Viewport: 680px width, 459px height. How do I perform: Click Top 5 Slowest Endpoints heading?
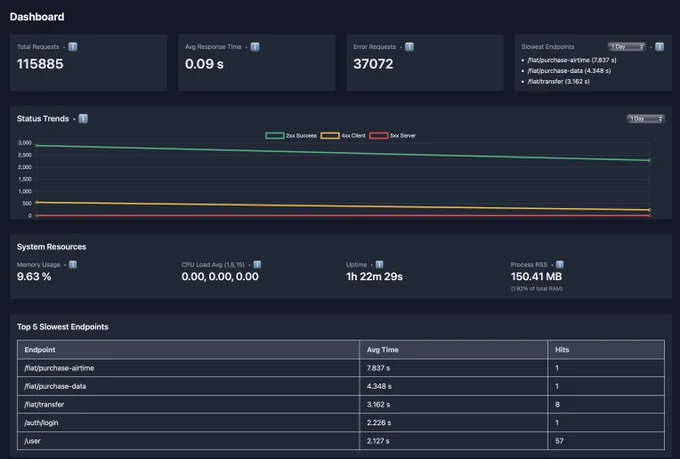62,327
